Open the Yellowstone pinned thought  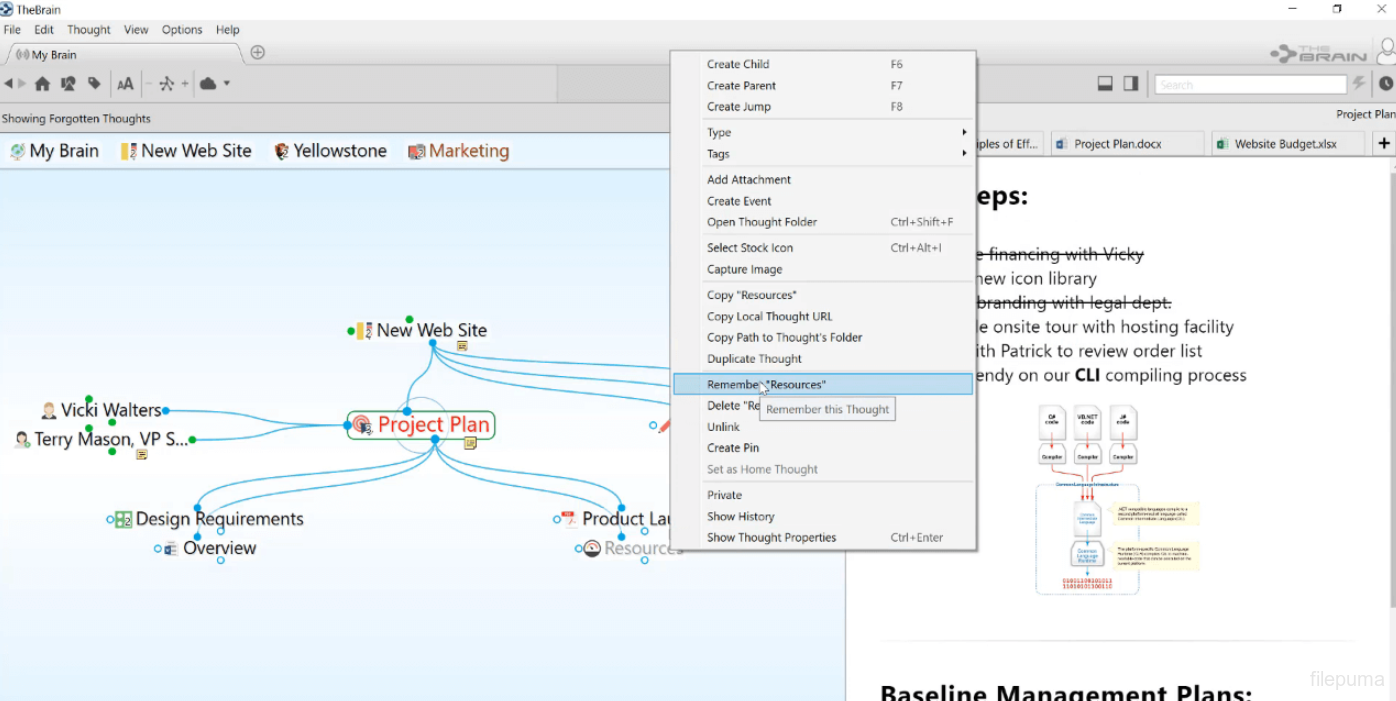[339, 151]
